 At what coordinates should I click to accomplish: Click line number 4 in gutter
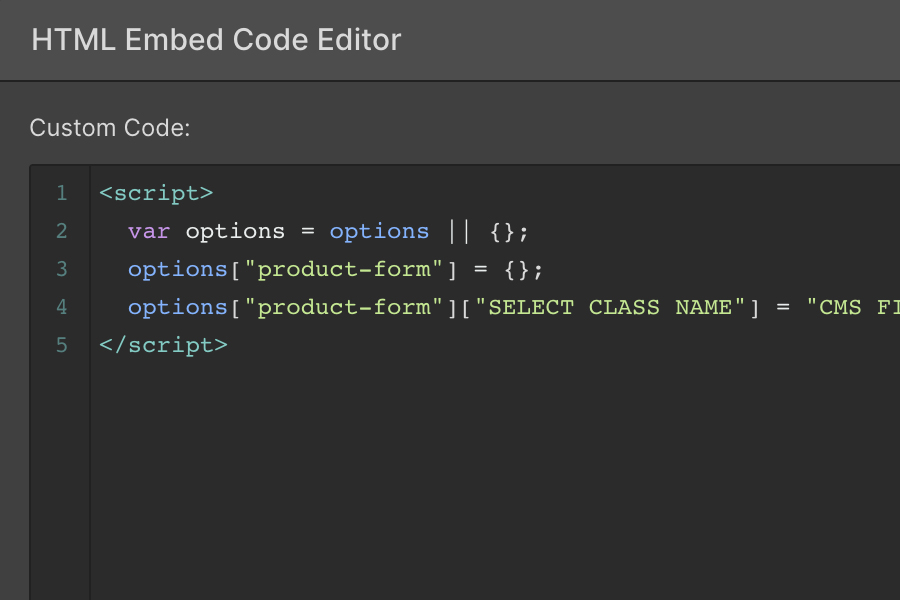click(x=62, y=307)
